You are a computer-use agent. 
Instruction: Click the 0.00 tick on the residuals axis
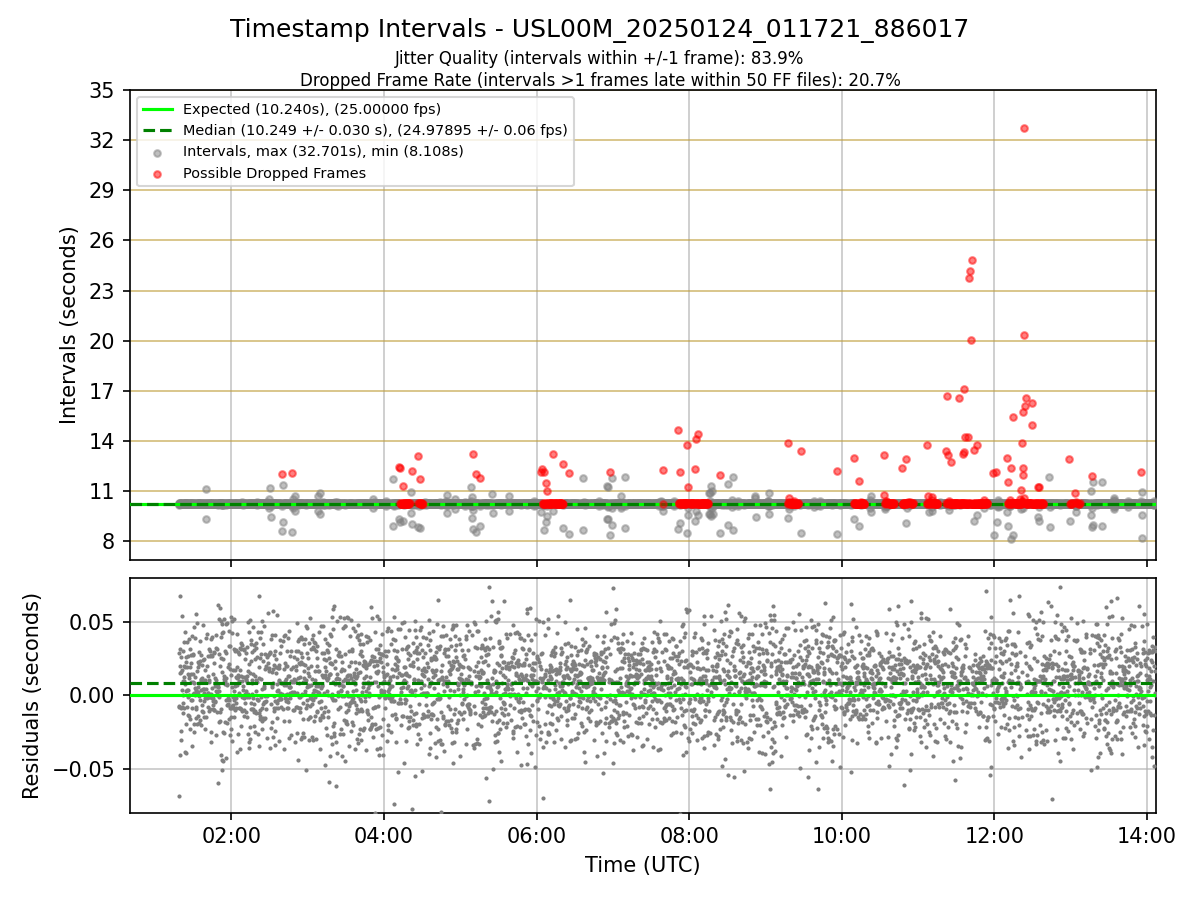tap(94, 695)
